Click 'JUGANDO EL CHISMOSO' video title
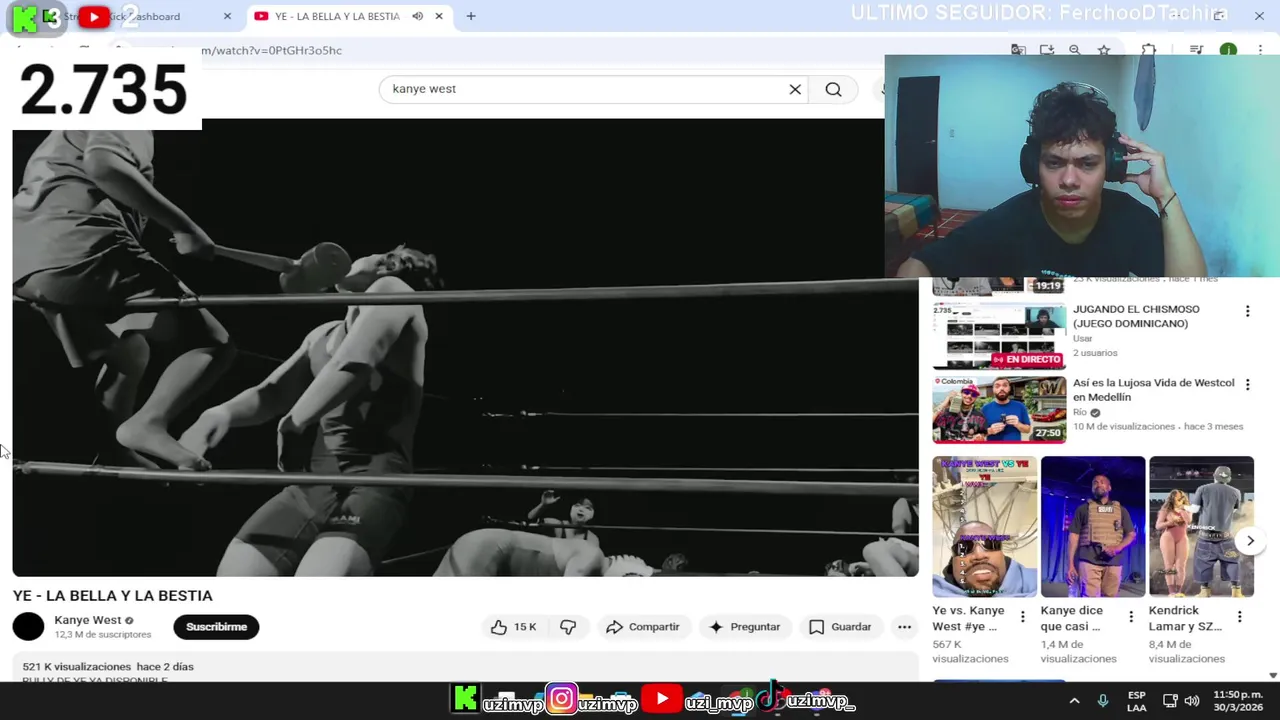The width and height of the screenshot is (1280, 720). click(x=1136, y=316)
